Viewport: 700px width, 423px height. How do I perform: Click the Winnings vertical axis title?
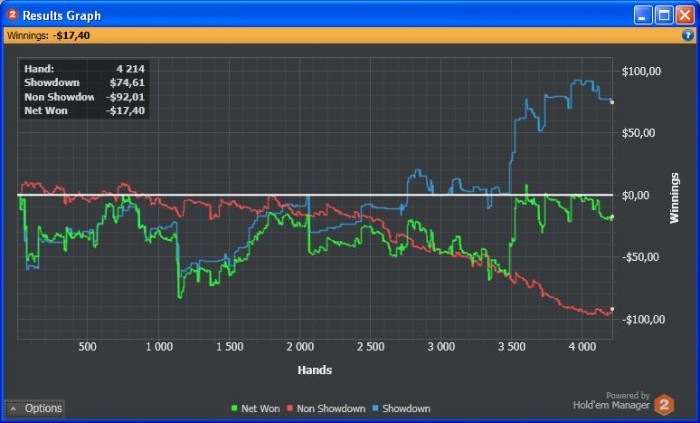click(674, 198)
